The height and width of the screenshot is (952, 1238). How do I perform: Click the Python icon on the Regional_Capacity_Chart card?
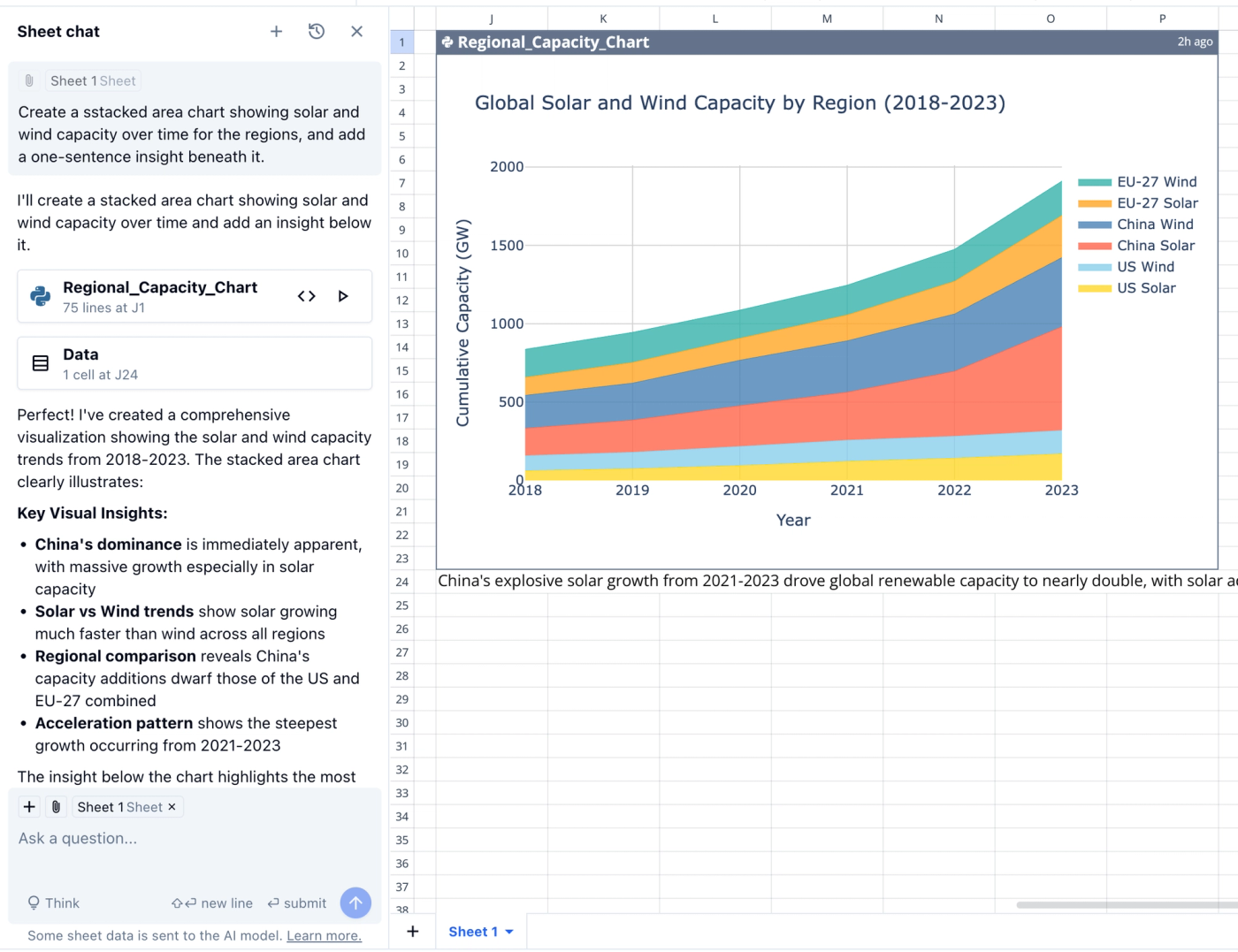38,296
